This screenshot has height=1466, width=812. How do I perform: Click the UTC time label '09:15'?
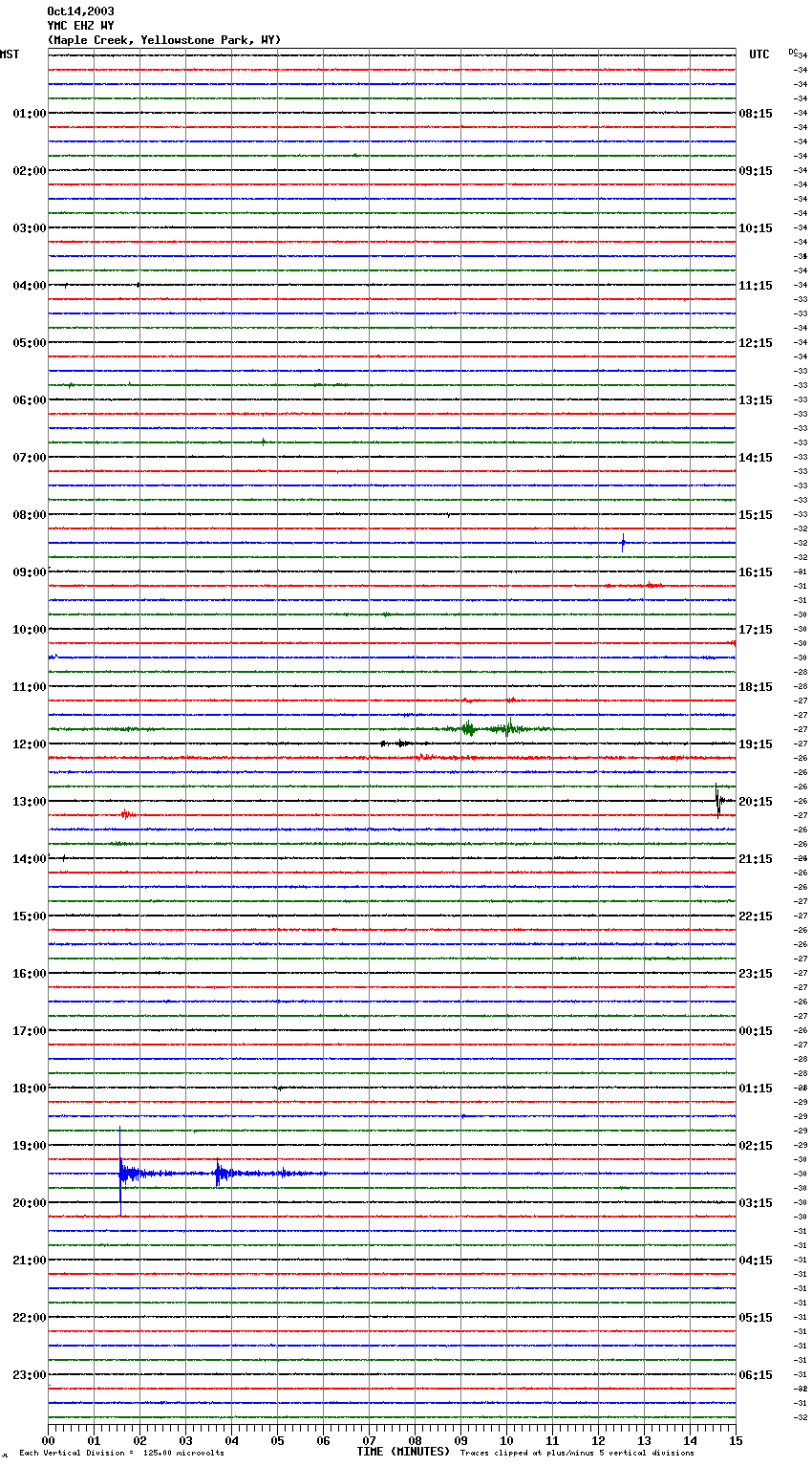coord(756,171)
